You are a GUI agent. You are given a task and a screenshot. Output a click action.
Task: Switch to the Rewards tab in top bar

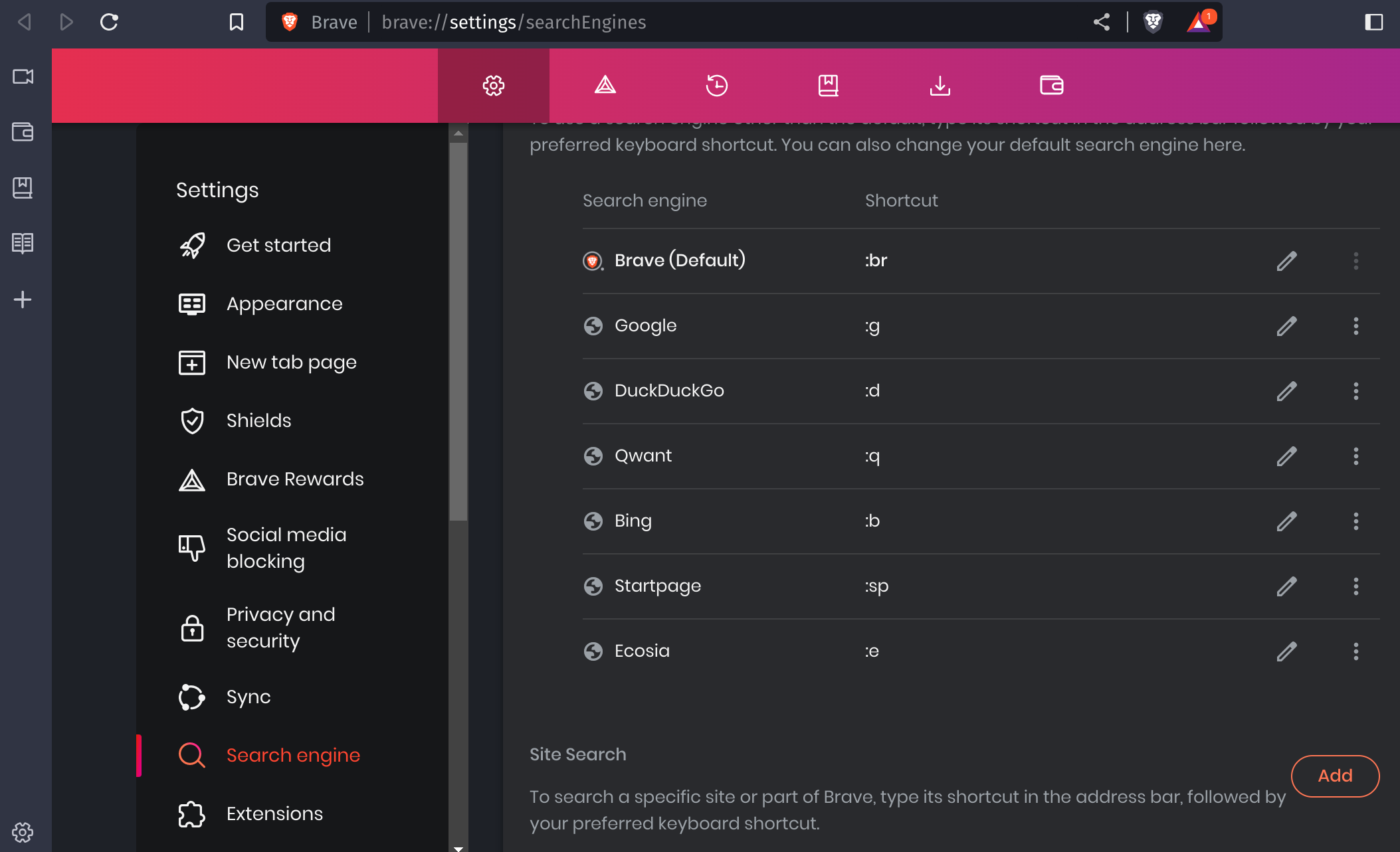605,86
